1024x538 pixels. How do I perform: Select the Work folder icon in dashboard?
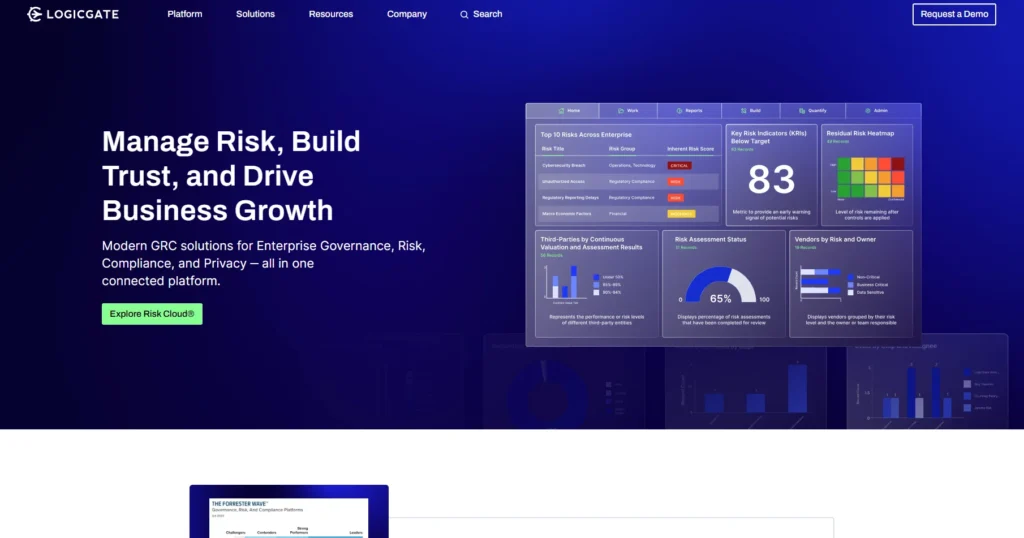pos(621,111)
